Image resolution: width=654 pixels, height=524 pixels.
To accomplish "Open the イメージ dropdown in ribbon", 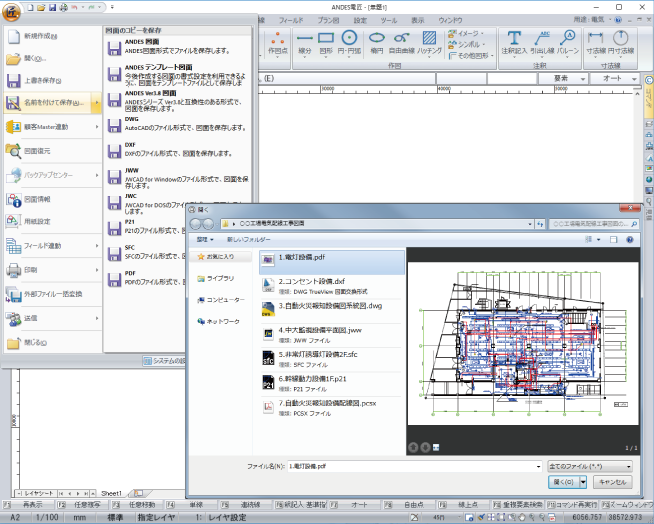I will (x=466, y=33).
